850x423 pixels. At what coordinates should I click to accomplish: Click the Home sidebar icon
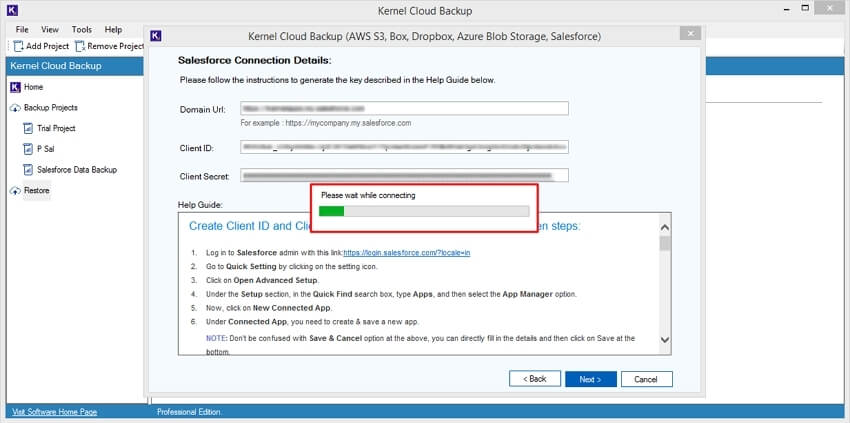(15, 87)
